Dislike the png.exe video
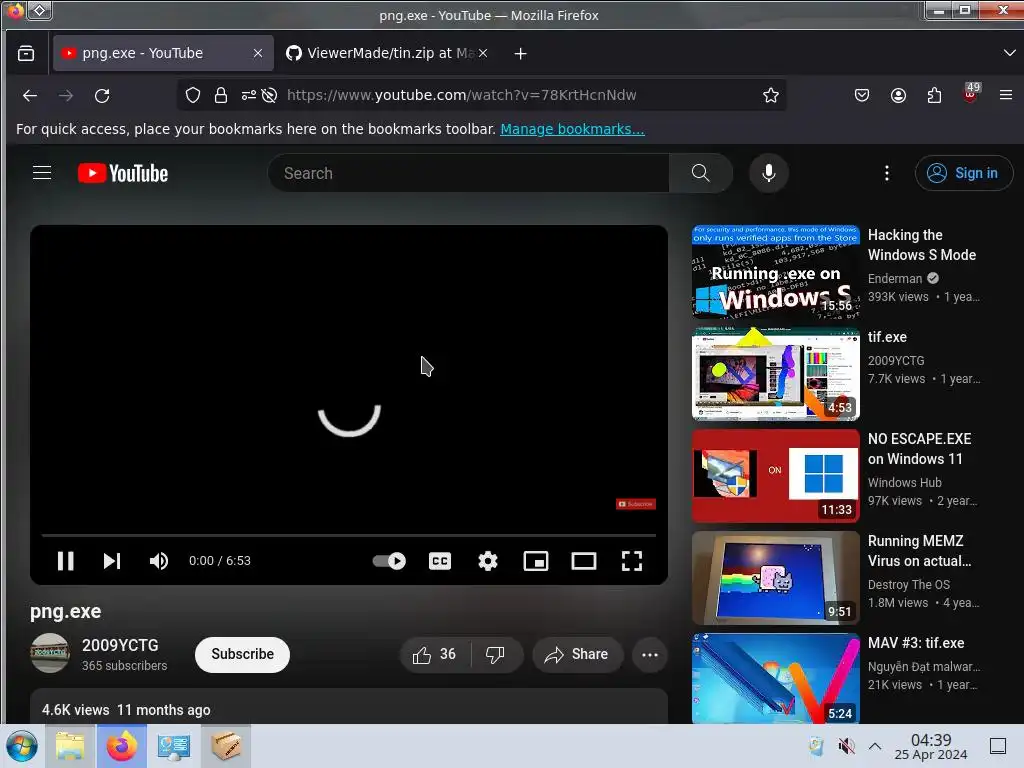The width and height of the screenshot is (1024, 768). 496,654
